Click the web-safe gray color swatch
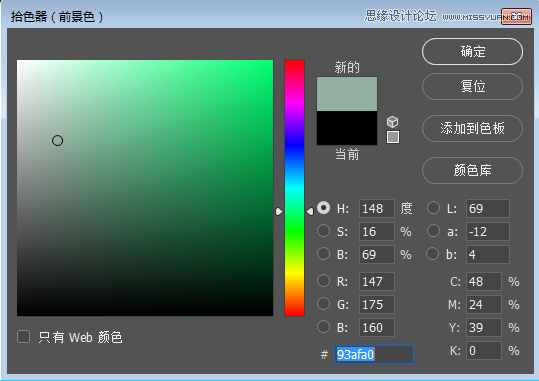The image size is (539, 381). click(393, 137)
